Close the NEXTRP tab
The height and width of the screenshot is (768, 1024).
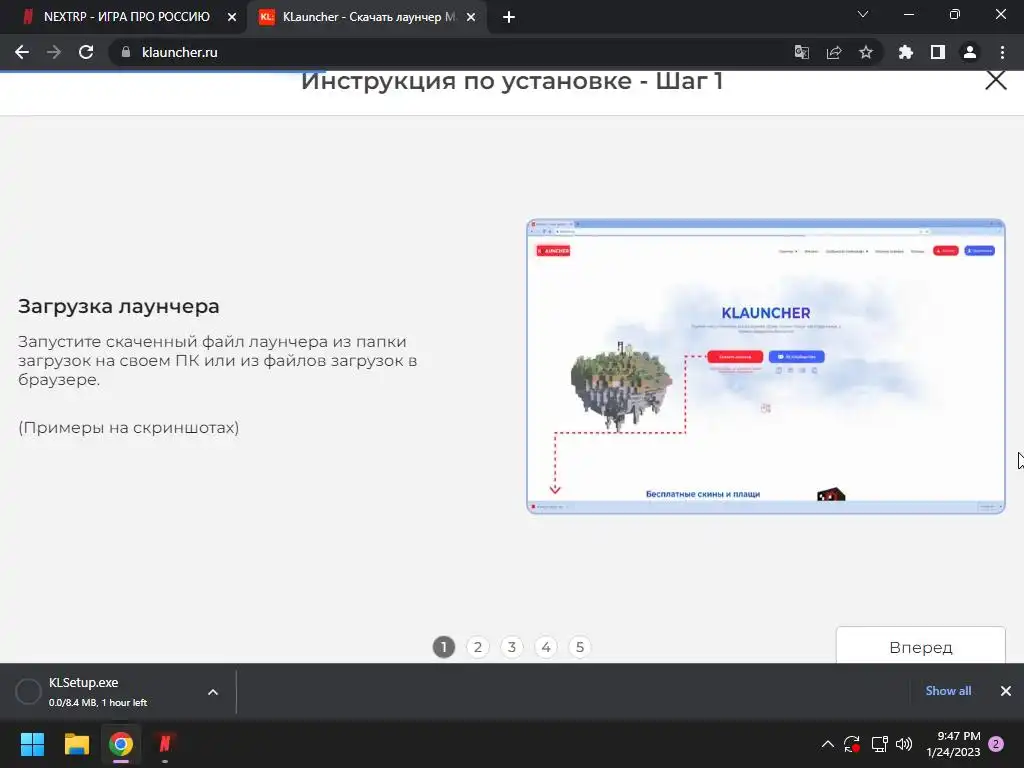tap(232, 17)
